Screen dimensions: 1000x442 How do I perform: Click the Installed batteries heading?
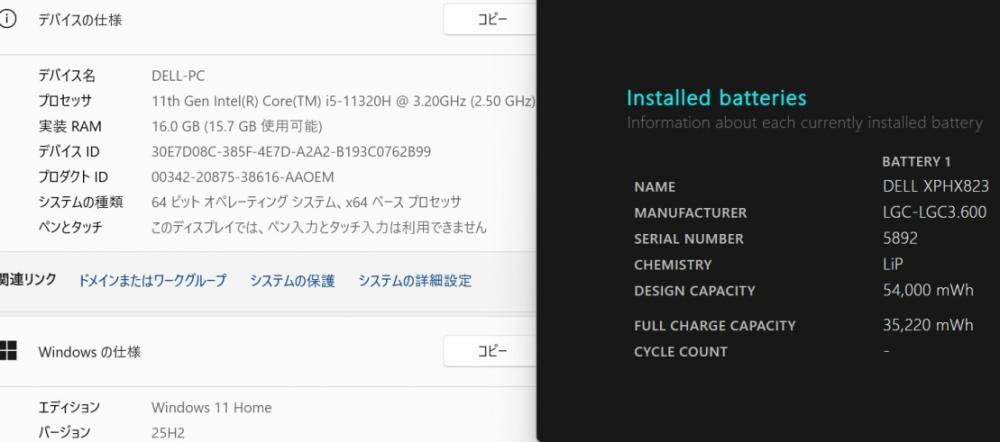(716, 98)
